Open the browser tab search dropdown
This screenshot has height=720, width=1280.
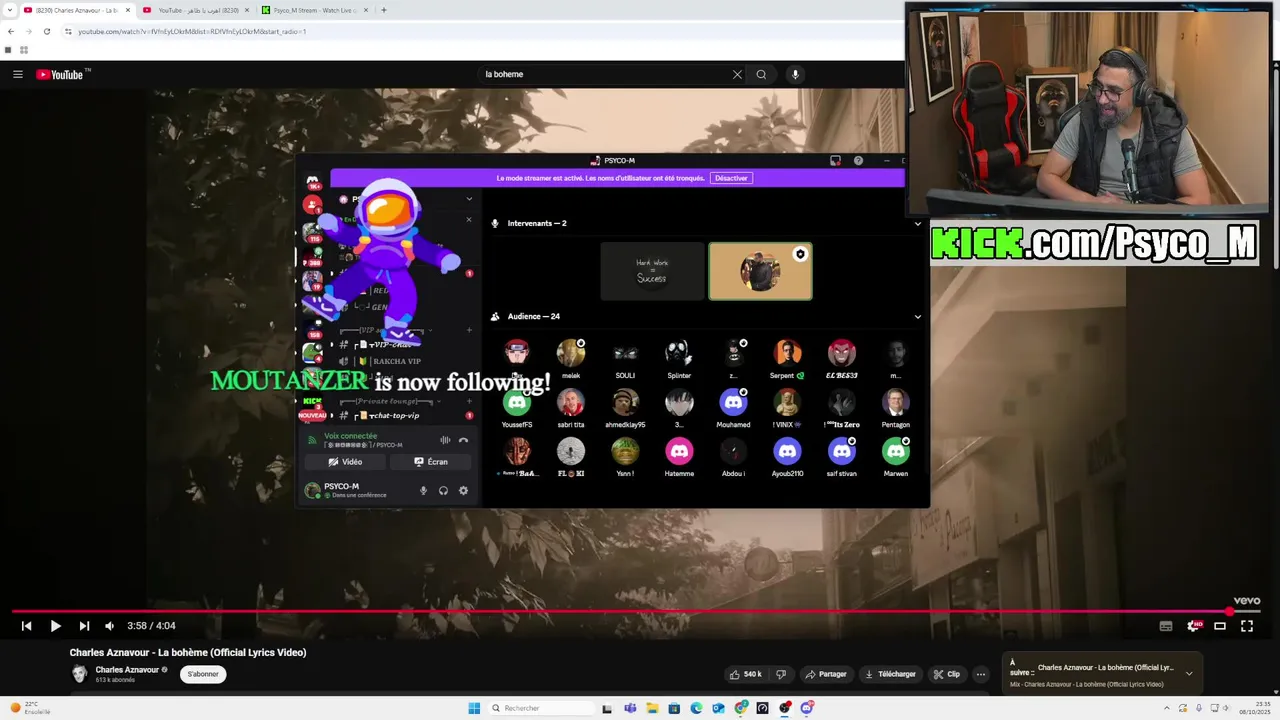click(8, 10)
